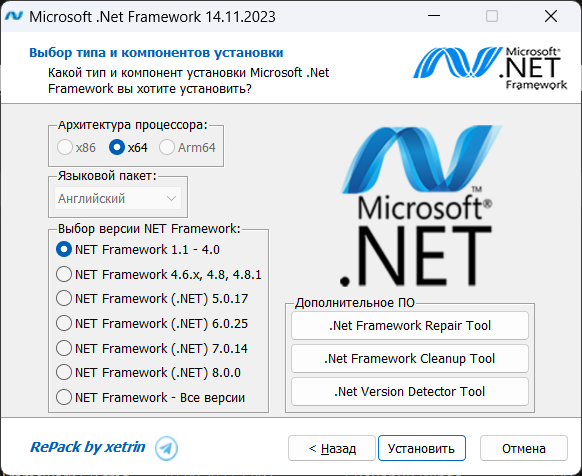Viewport: 582px width, 476px height.
Task: Run .Net Version Detector Tool
Action: tap(410, 392)
